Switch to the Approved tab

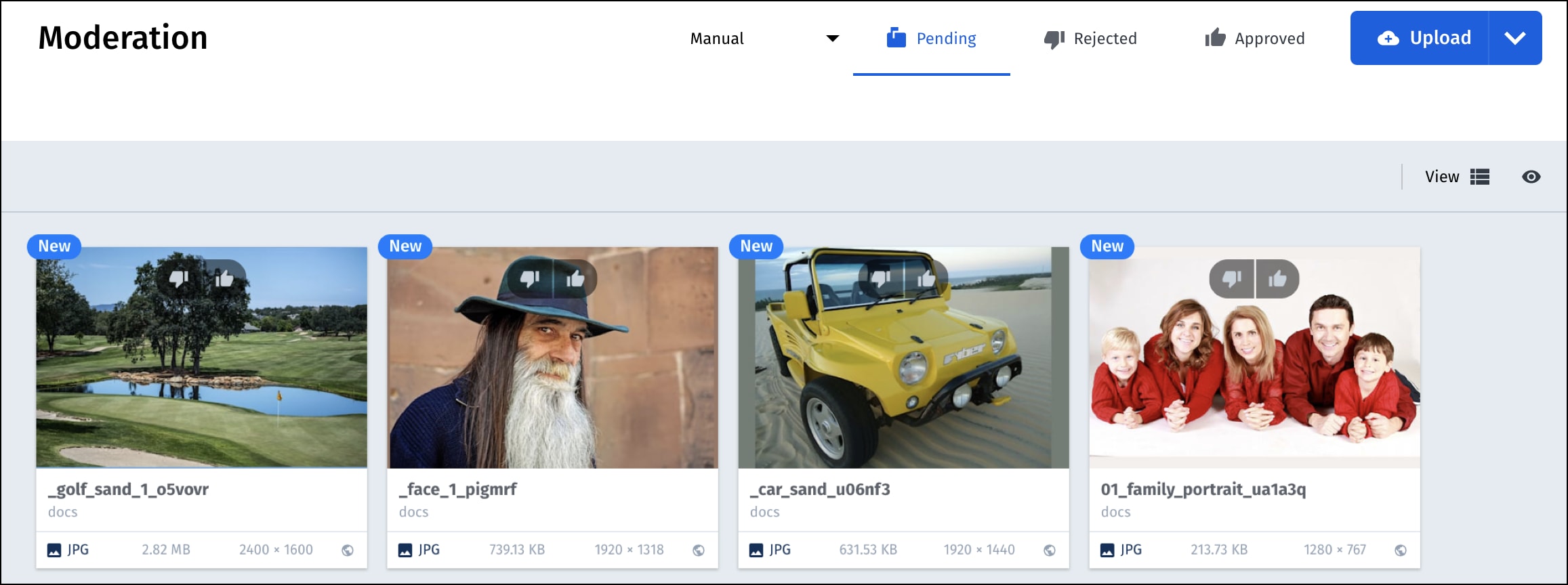coord(1255,39)
